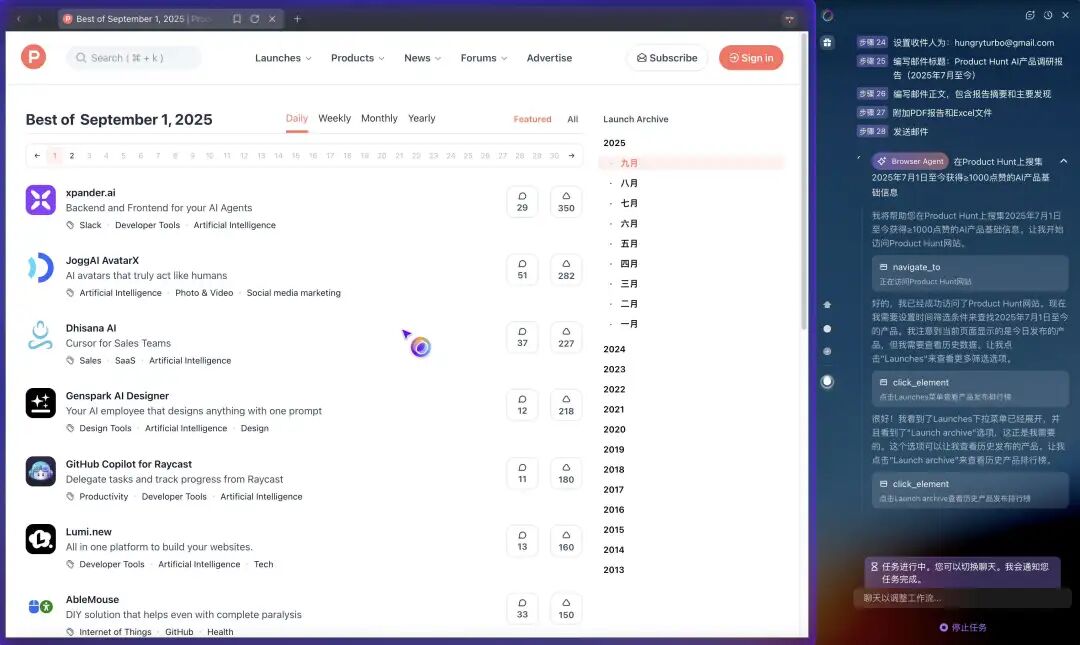Viewport: 1080px width, 645px height.
Task: Open the Genspark AI Designer product logo
Action: click(x=41, y=403)
